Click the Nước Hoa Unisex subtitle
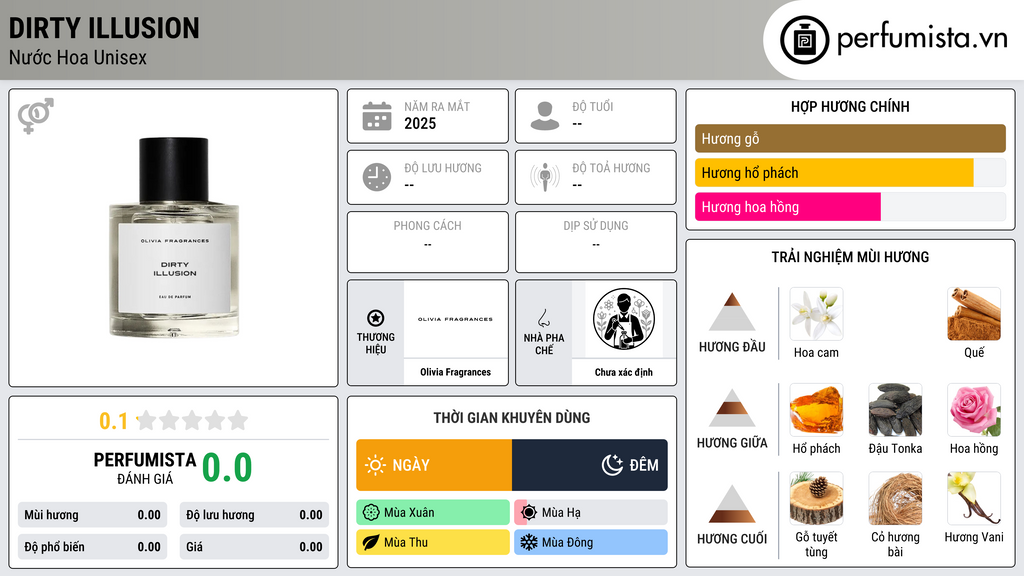 (x=78, y=57)
